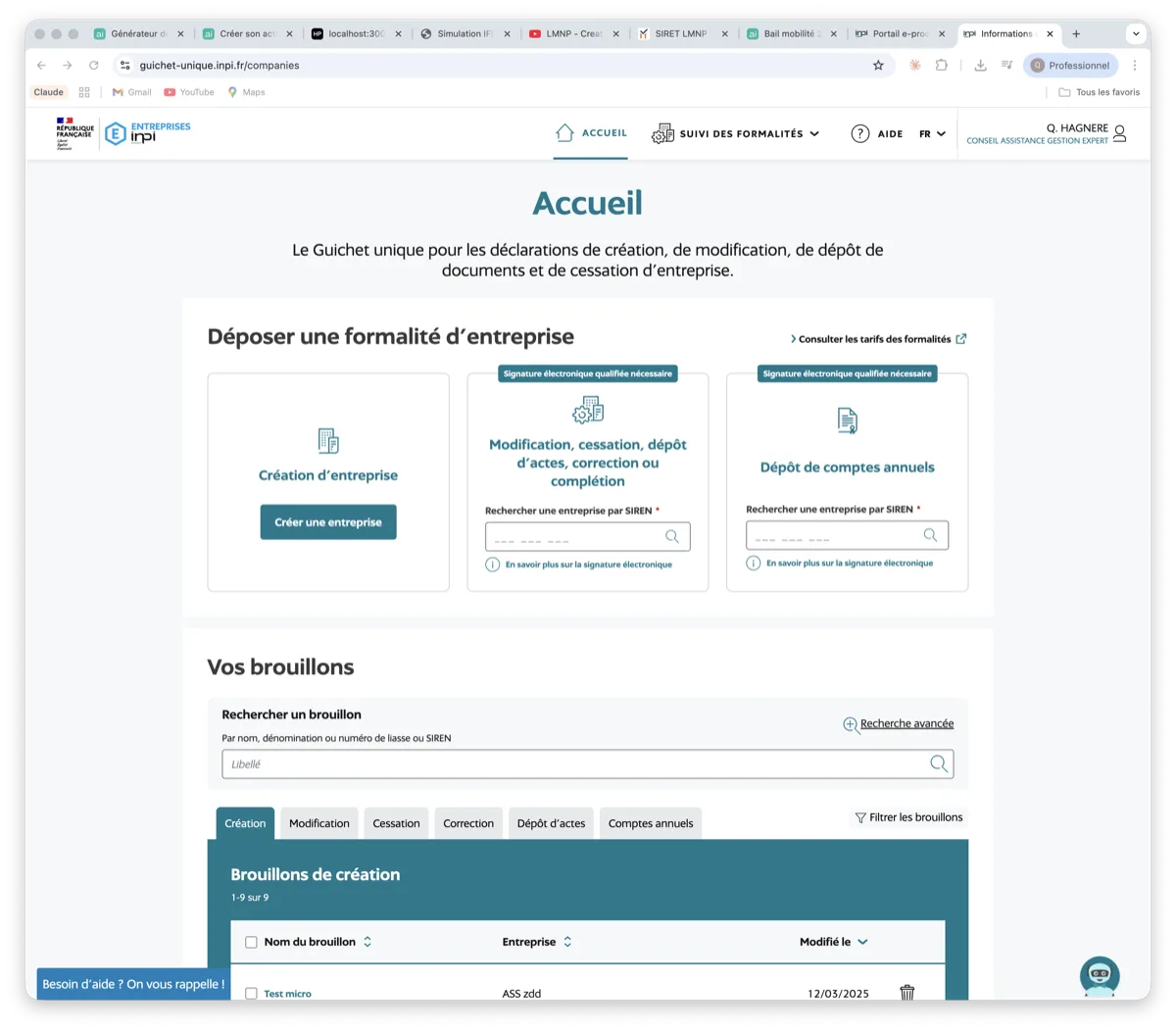Toggle the Modifié le sort arrow

click(x=862, y=941)
